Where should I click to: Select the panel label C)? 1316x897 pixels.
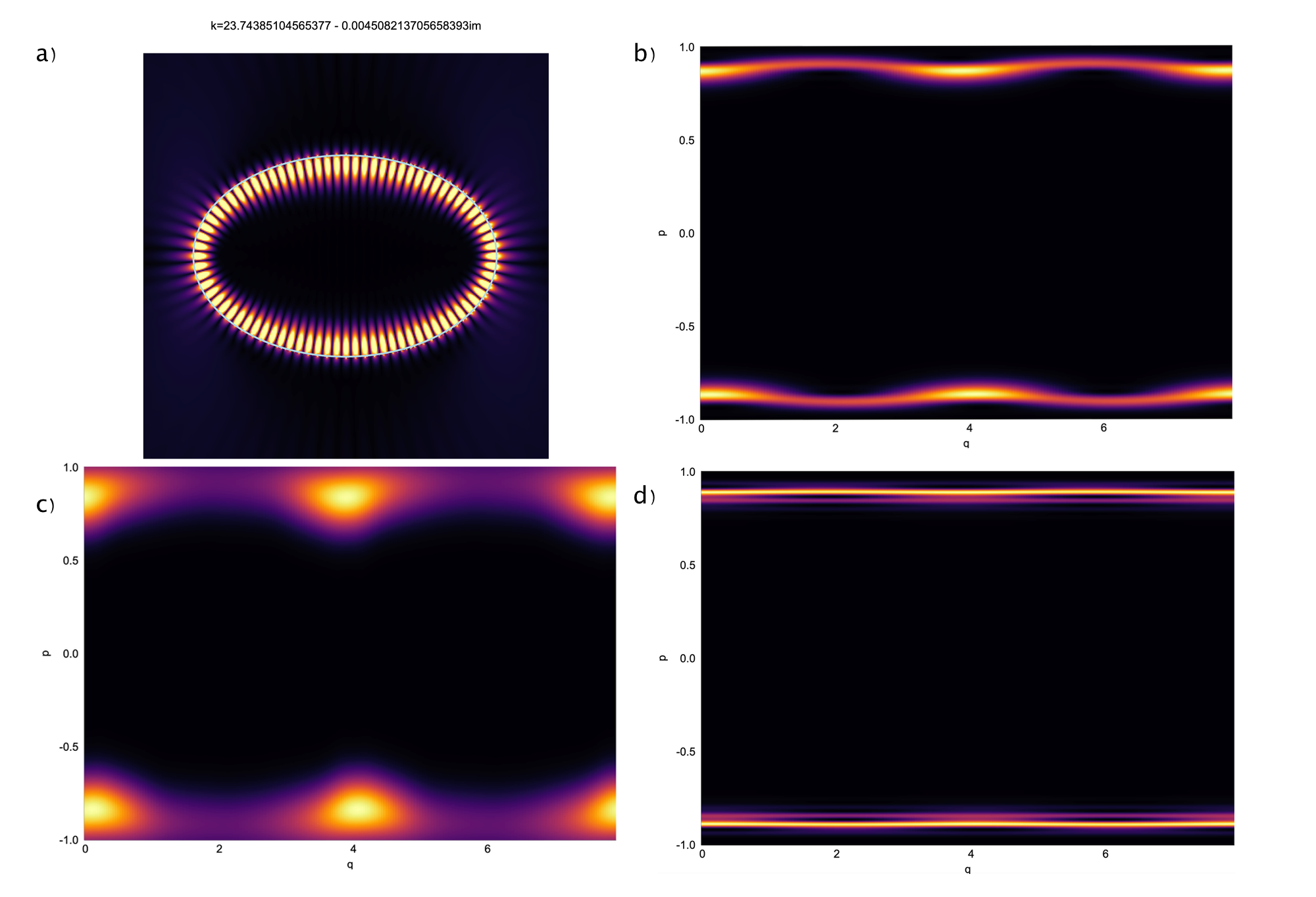tap(43, 505)
